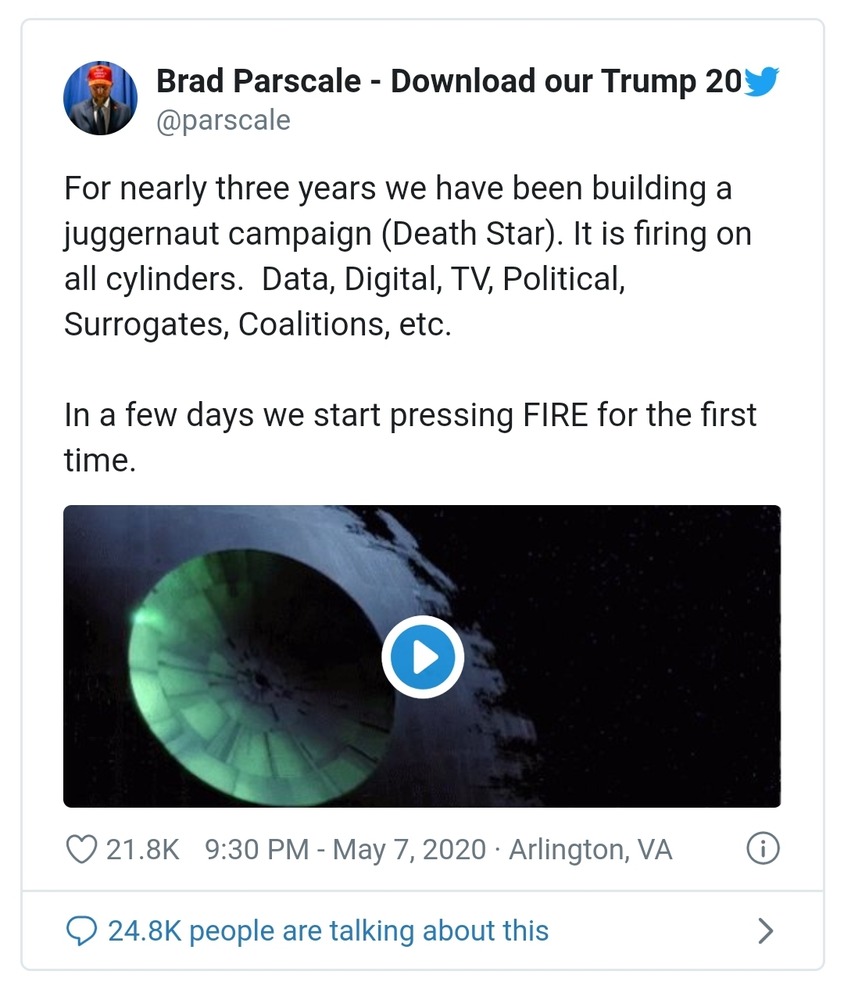Click the "Surrogates, Coalitions, etc." text line
Viewport: 844px width, 1000px height.
[258, 324]
